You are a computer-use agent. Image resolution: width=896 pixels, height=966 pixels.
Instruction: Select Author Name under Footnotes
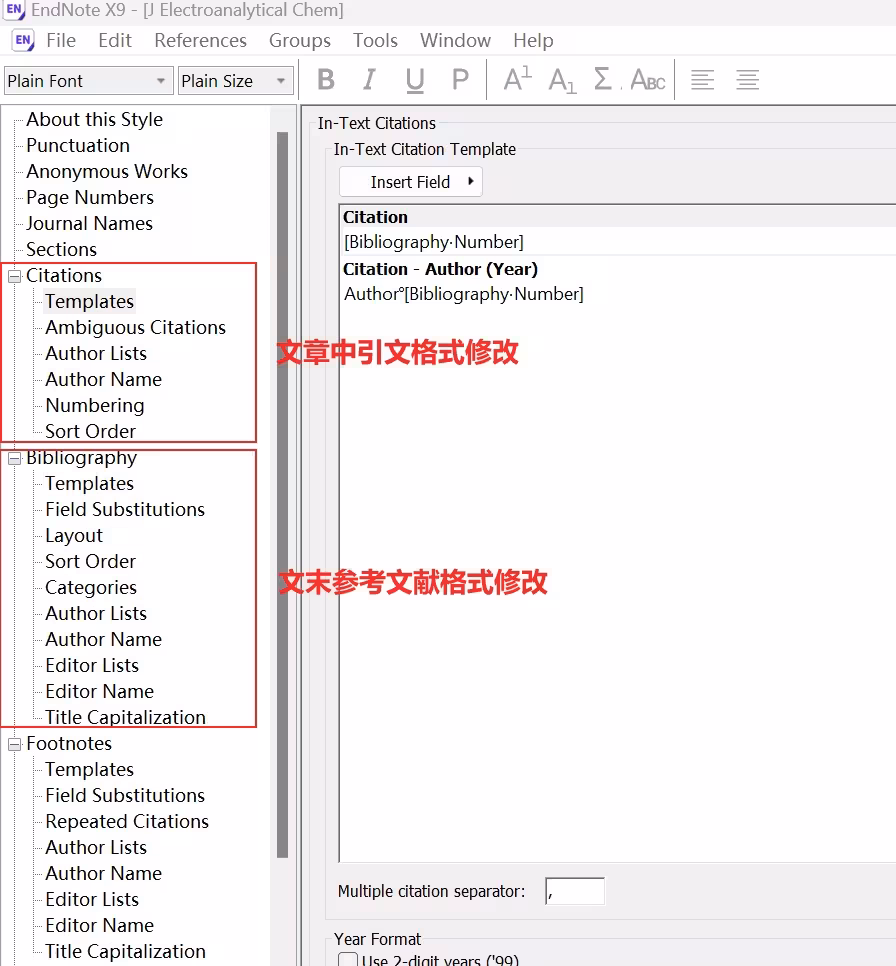104,874
